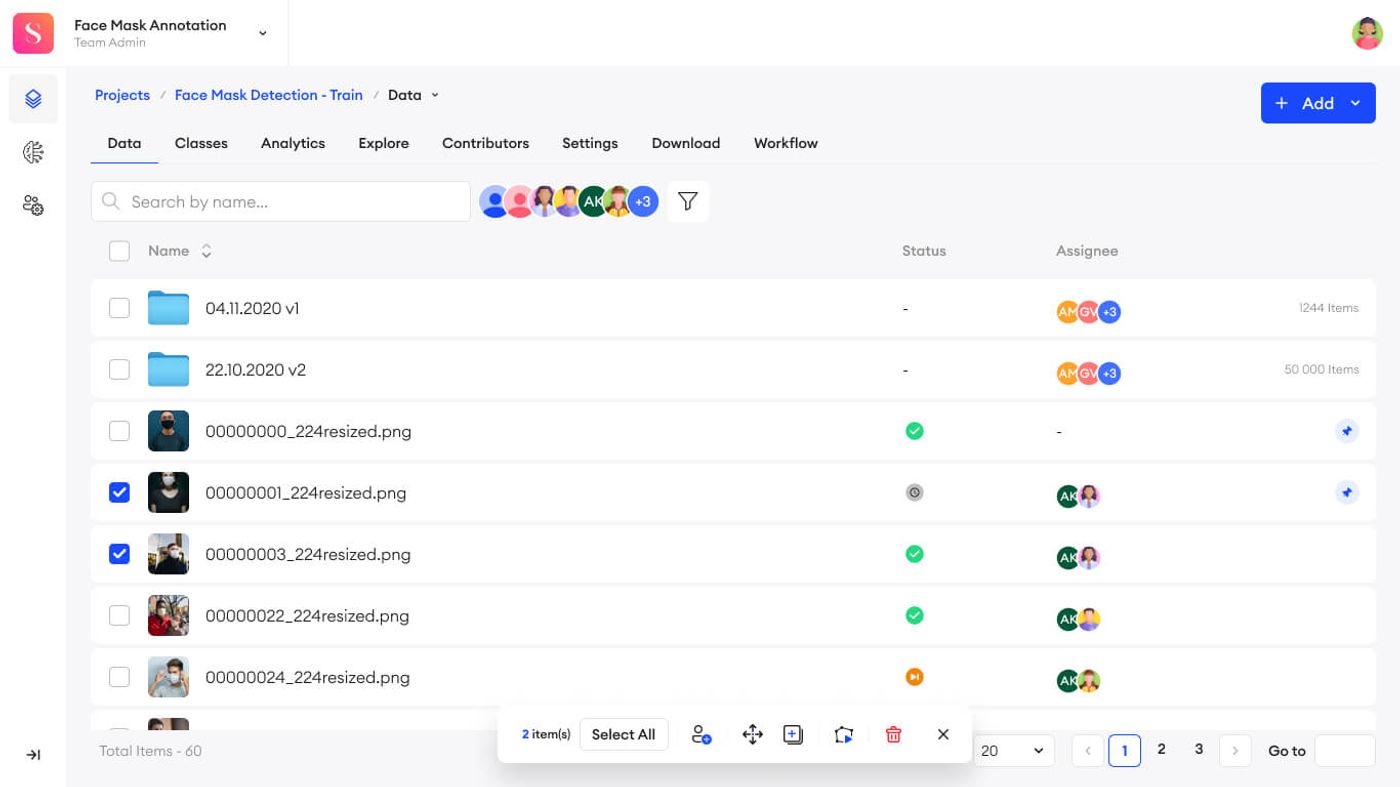Open the team settings sidebar icon
This screenshot has width=1400, height=787.
pos(33,205)
